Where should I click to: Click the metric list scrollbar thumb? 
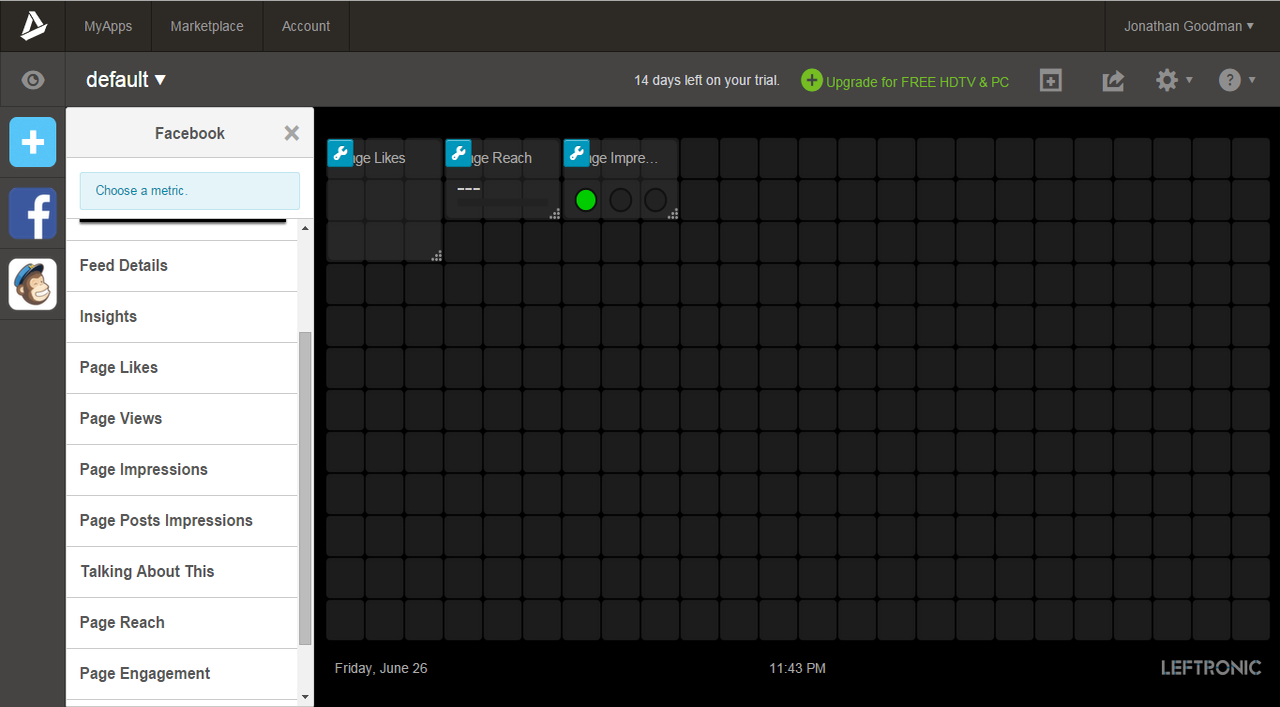pos(305,488)
